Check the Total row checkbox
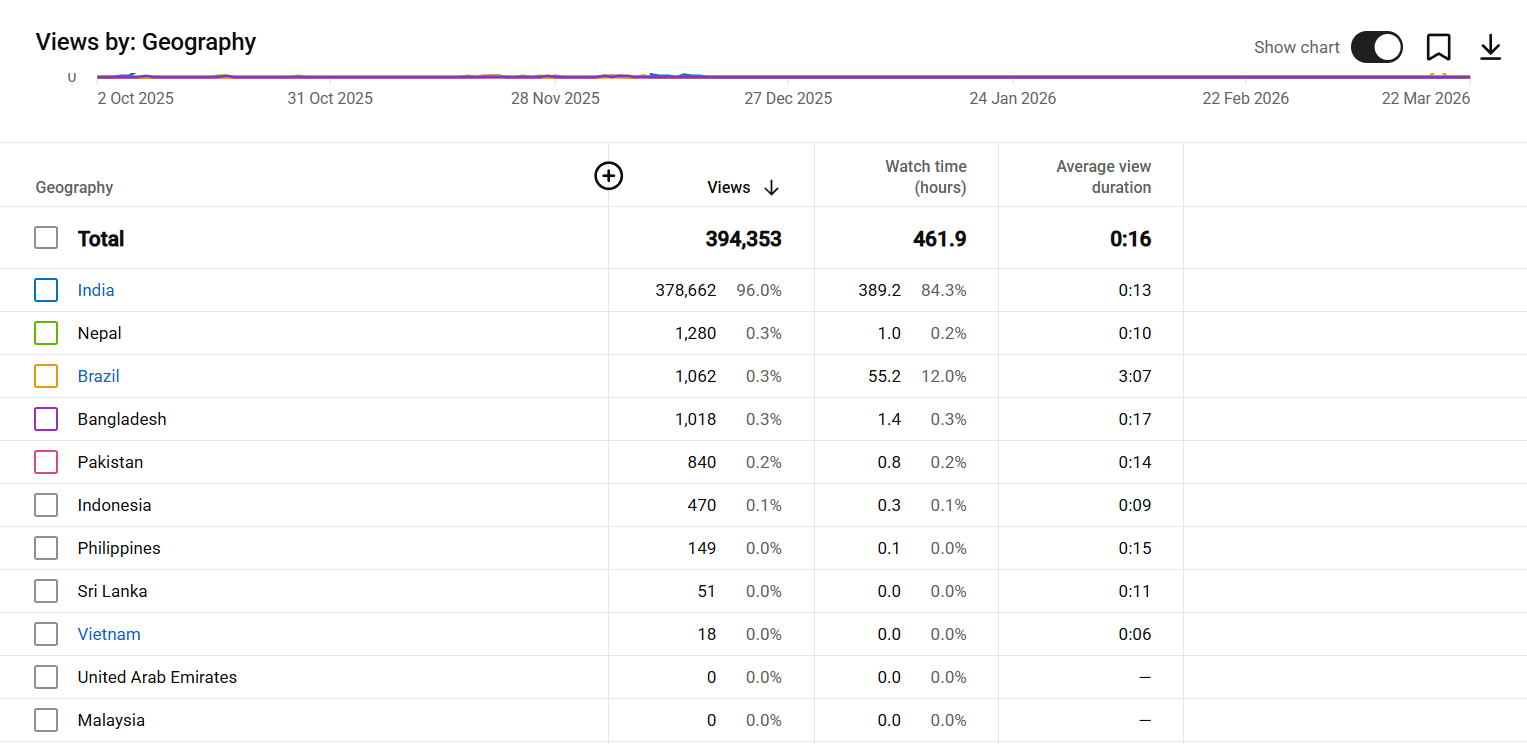 point(46,238)
